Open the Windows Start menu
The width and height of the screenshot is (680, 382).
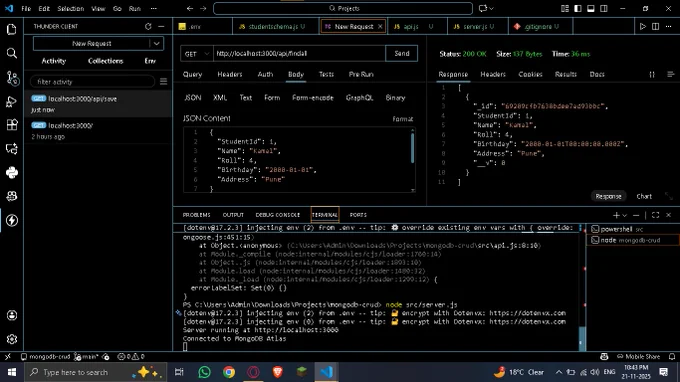[x=12, y=372]
